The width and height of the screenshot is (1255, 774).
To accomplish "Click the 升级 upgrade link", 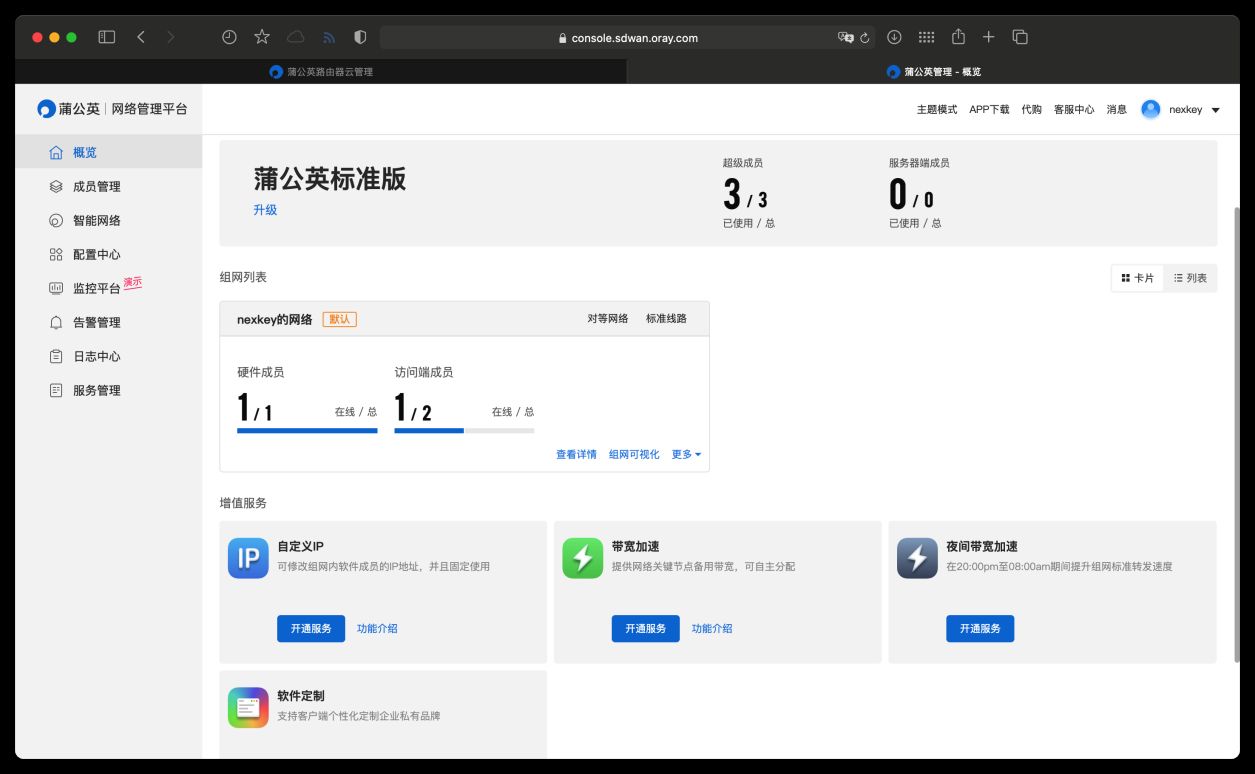I will point(265,210).
